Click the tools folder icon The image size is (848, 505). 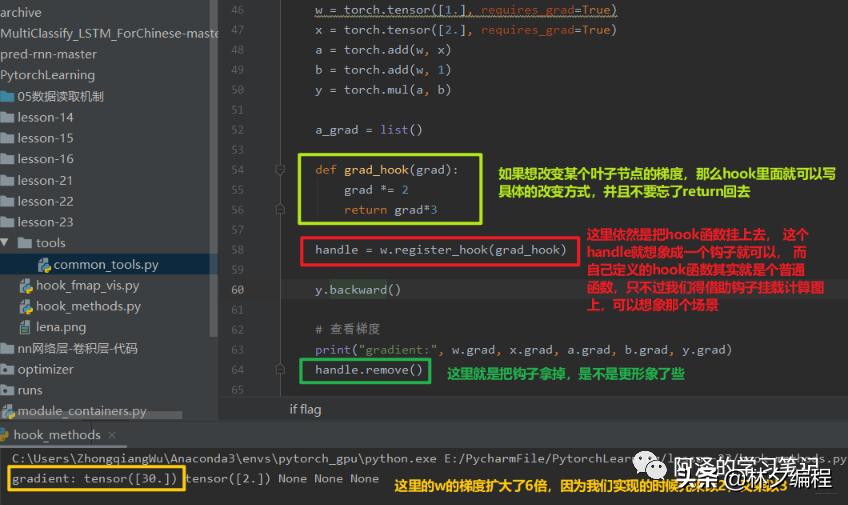tap(25, 243)
